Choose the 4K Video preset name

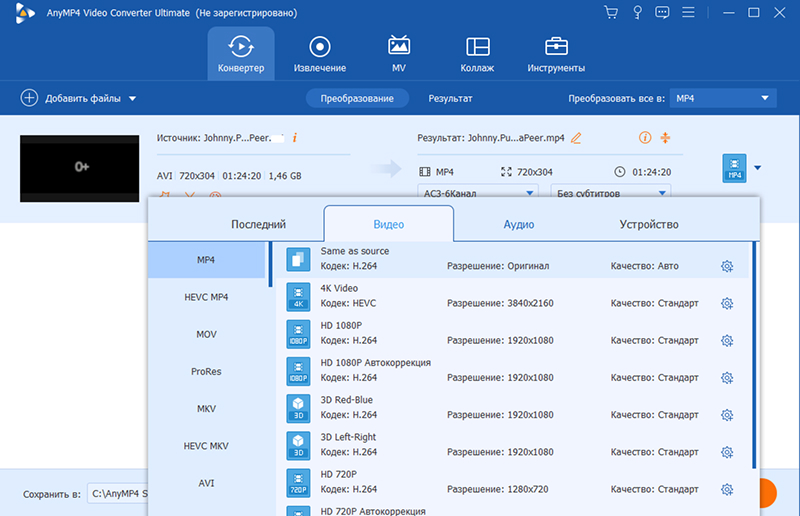coord(339,288)
